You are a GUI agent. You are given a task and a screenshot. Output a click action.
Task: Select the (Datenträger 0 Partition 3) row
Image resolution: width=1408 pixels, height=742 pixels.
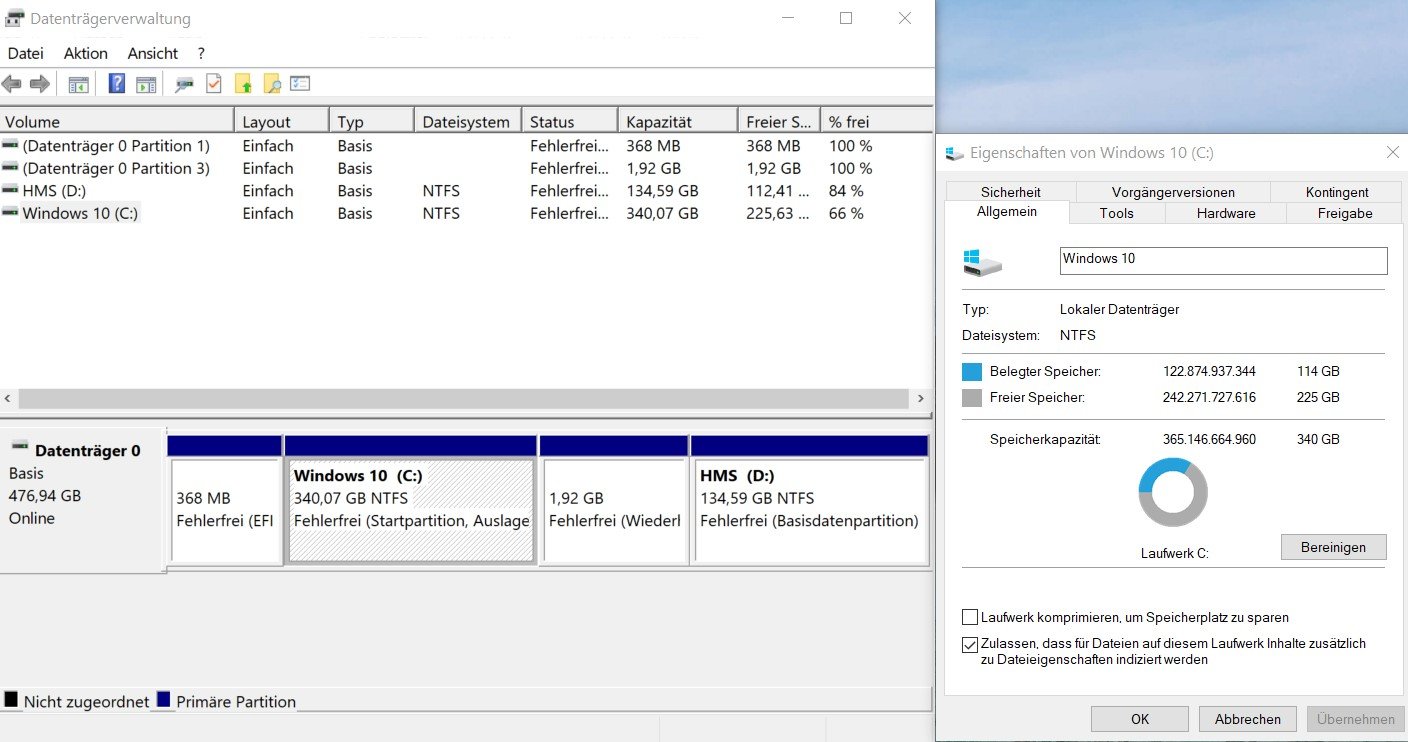(466, 169)
